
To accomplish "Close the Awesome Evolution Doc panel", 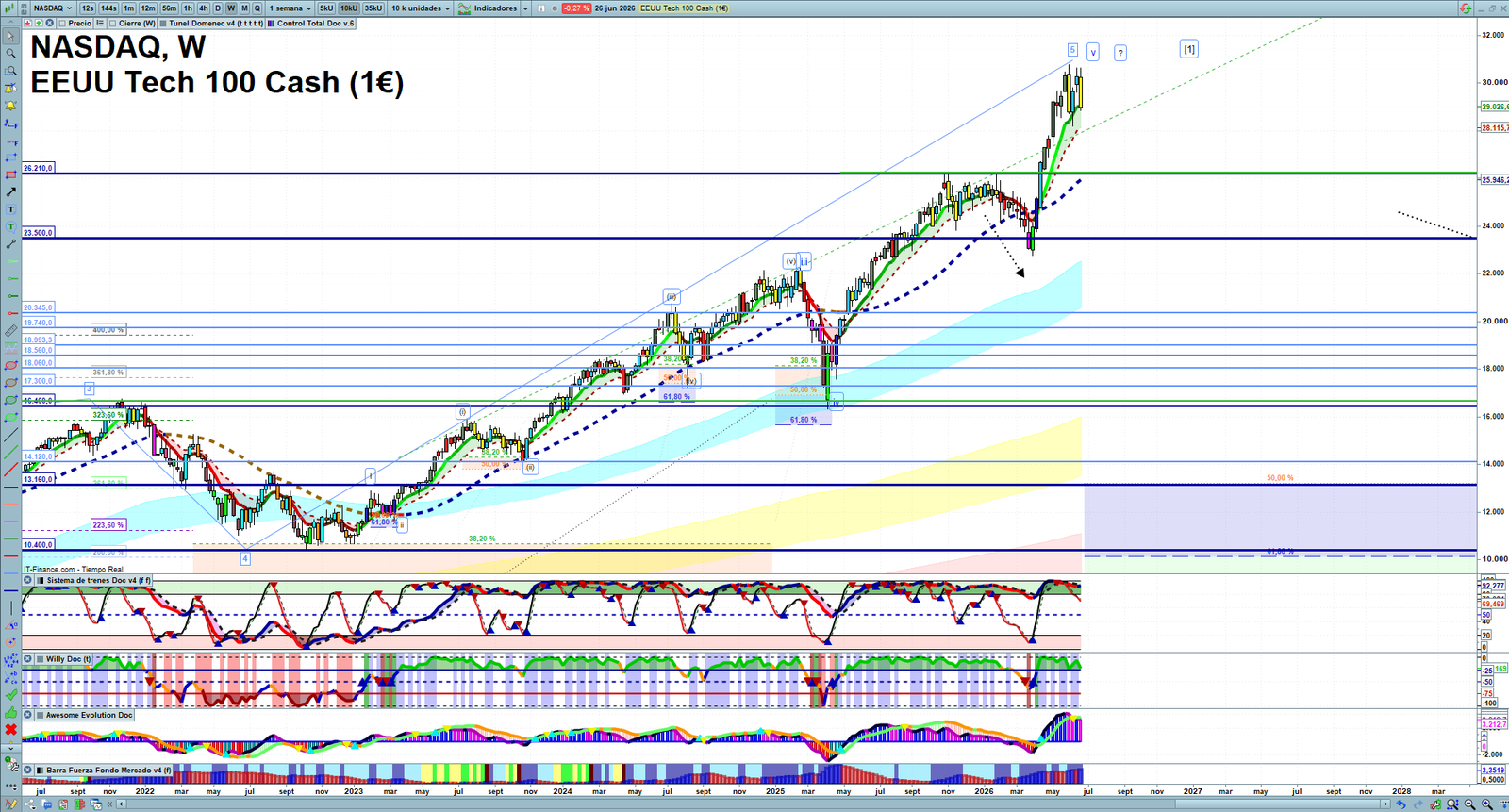I will (27, 715).
